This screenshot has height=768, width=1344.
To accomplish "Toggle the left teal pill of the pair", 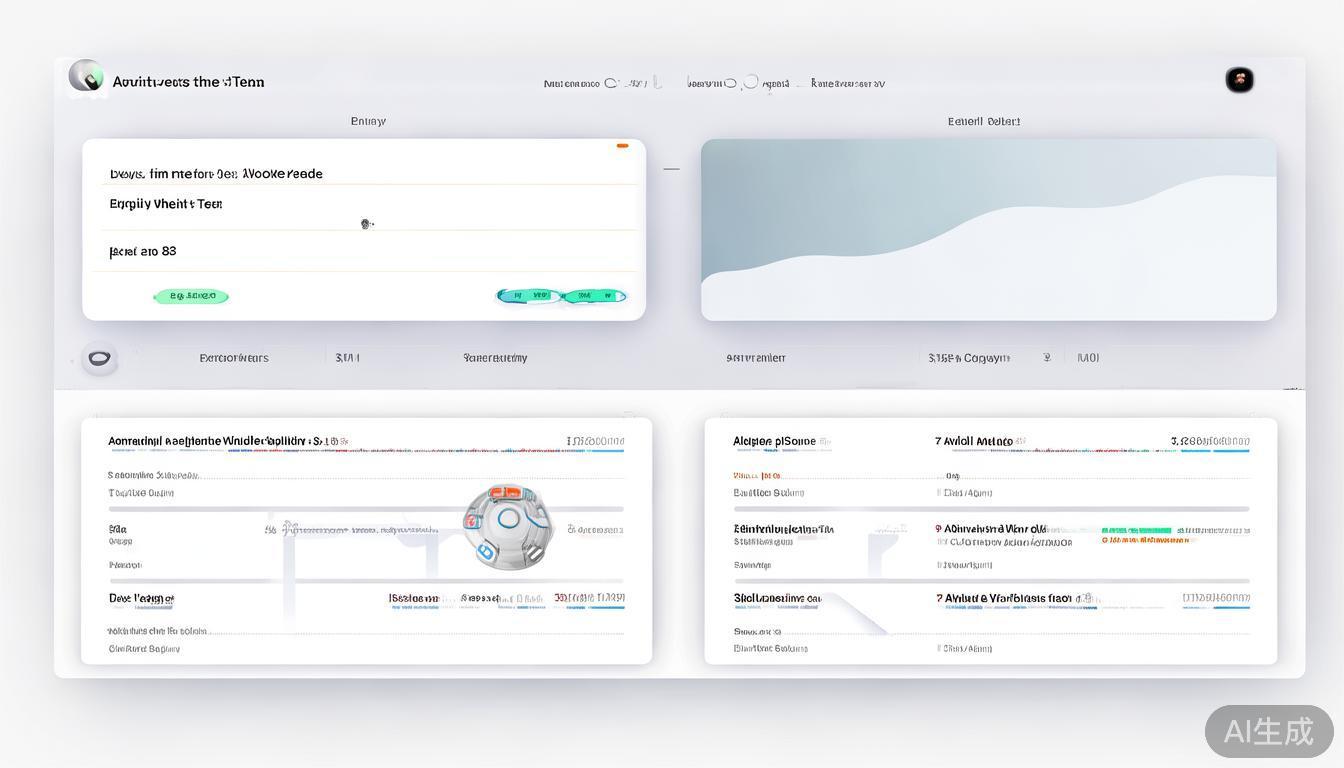I will click(x=529, y=296).
